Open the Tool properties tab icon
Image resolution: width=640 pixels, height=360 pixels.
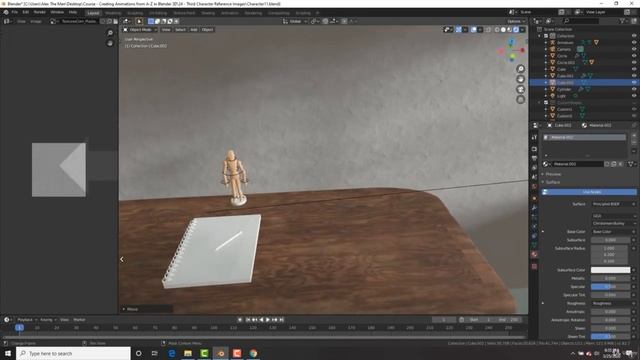(534, 138)
